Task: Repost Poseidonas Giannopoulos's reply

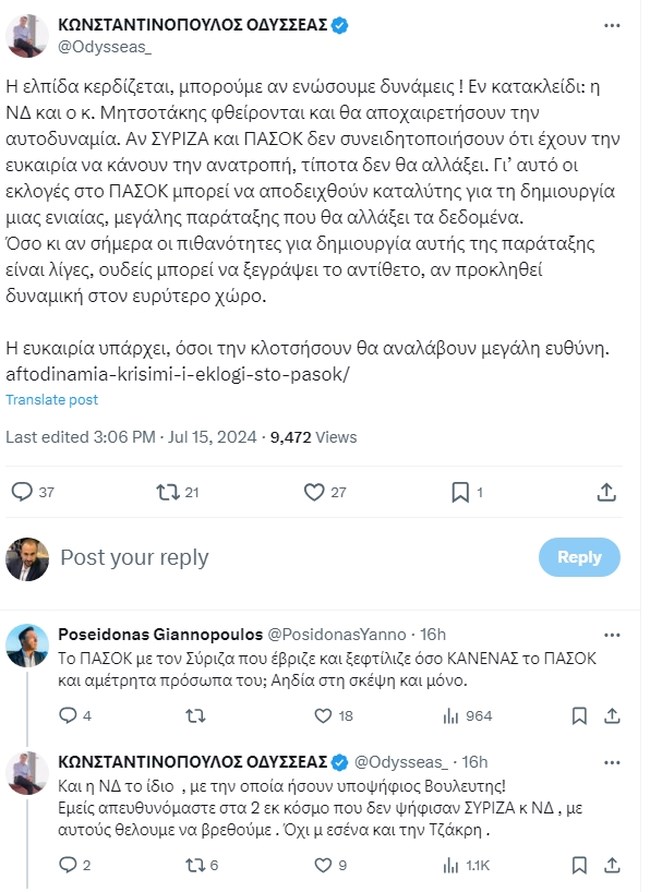Action: coord(195,715)
